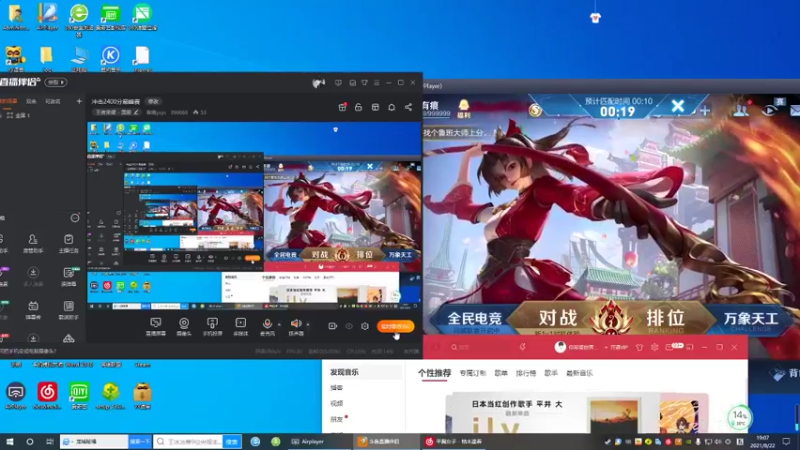The image size is (800, 450).
Task: Click the search field in NetEase music
Action: click(480, 347)
